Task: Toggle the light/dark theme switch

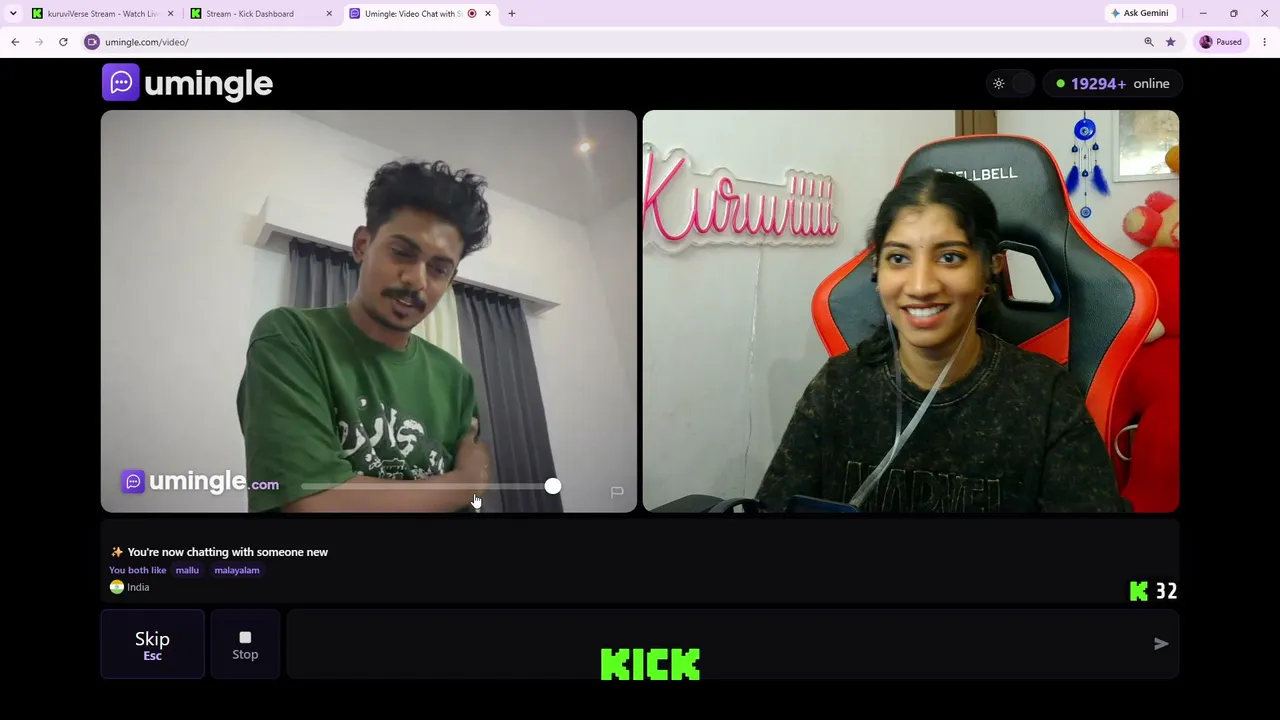Action: (x=1010, y=84)
